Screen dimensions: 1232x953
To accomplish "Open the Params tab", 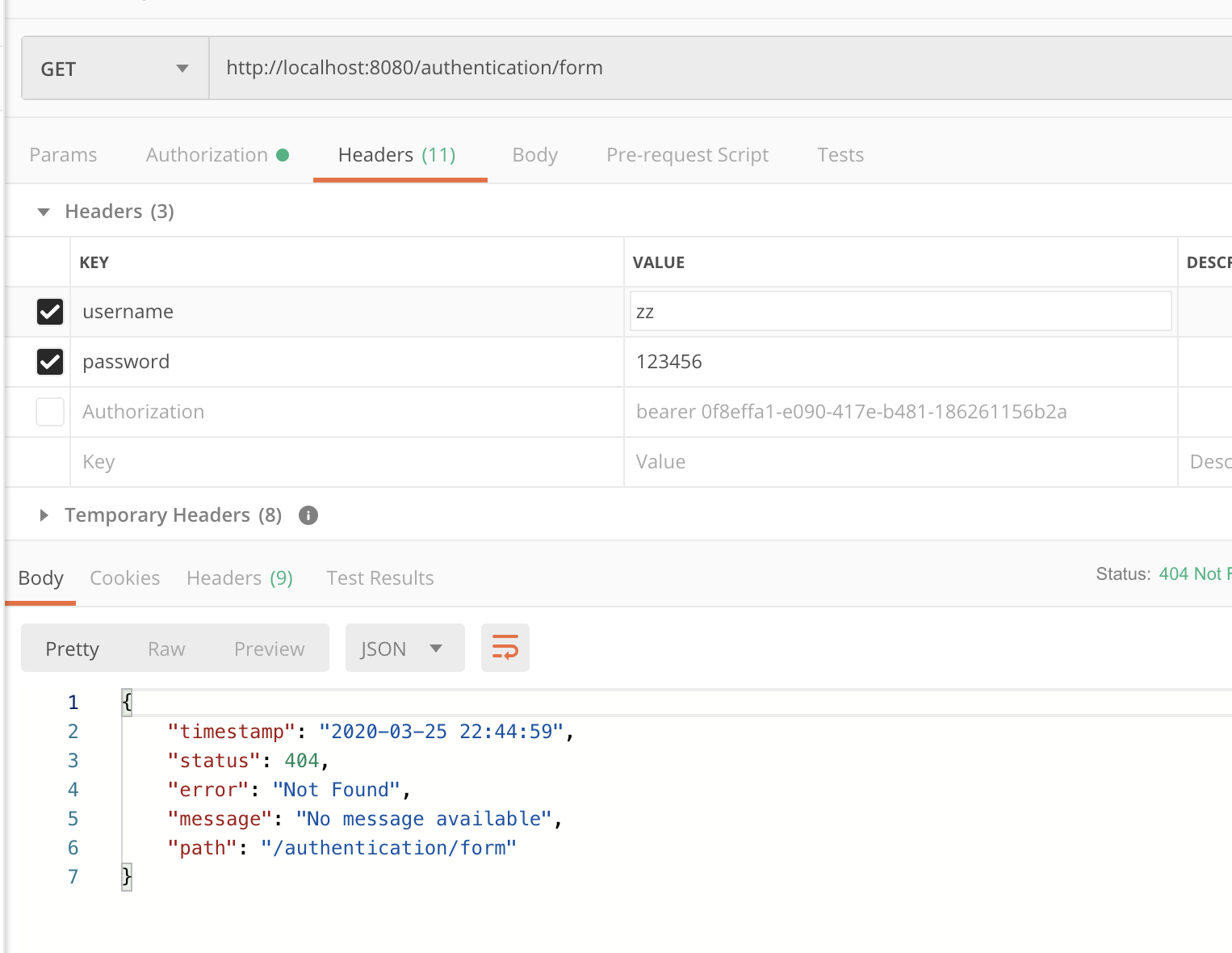I will [x=63, y=155].
